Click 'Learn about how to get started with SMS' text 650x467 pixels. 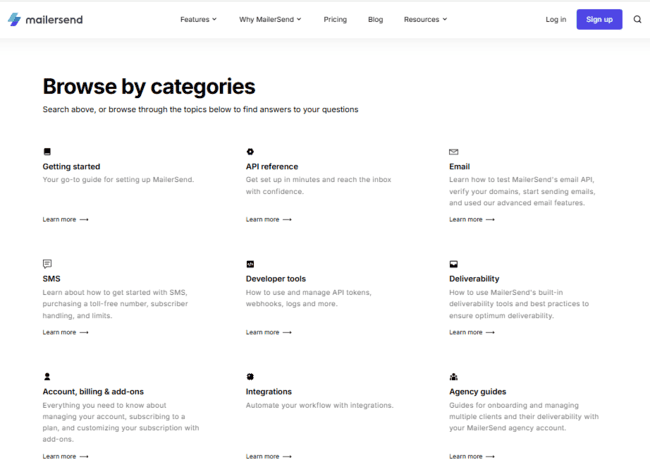[115, 304]
